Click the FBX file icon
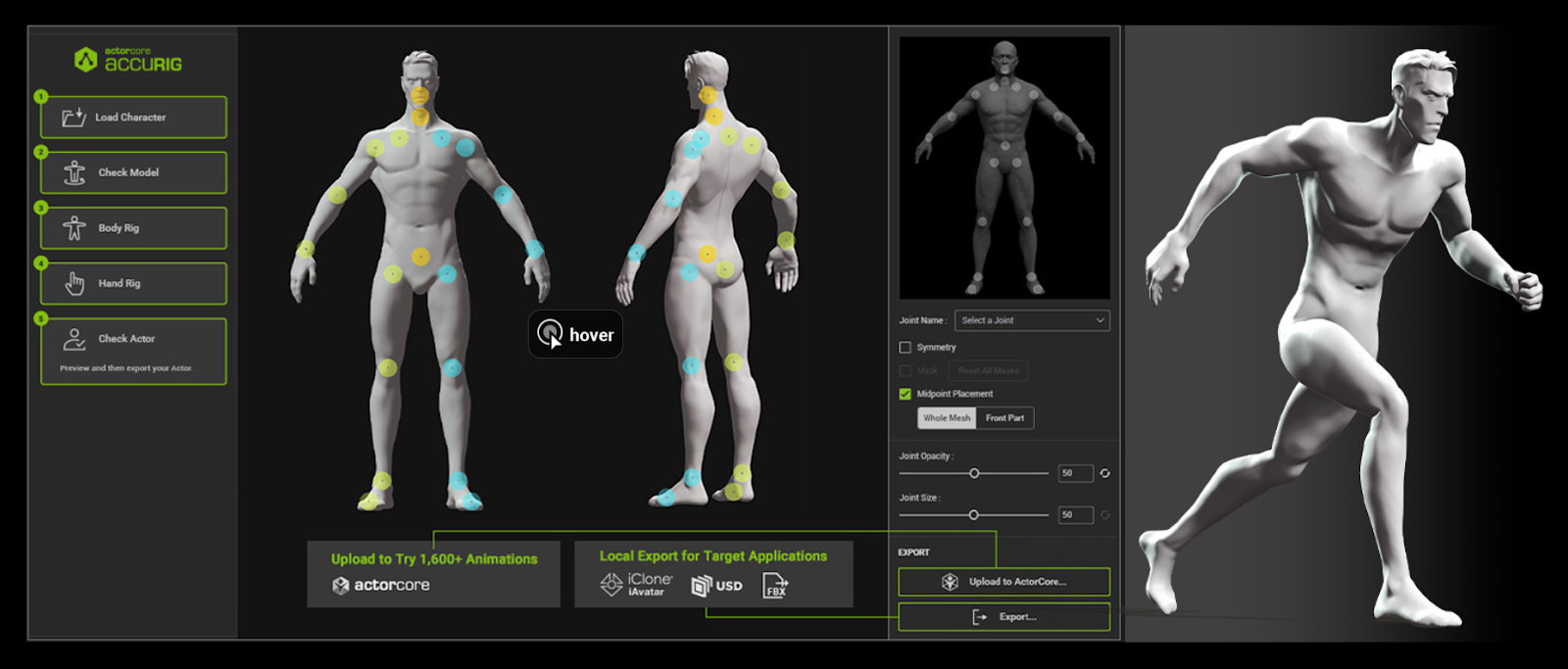 (x=775, y=586)
